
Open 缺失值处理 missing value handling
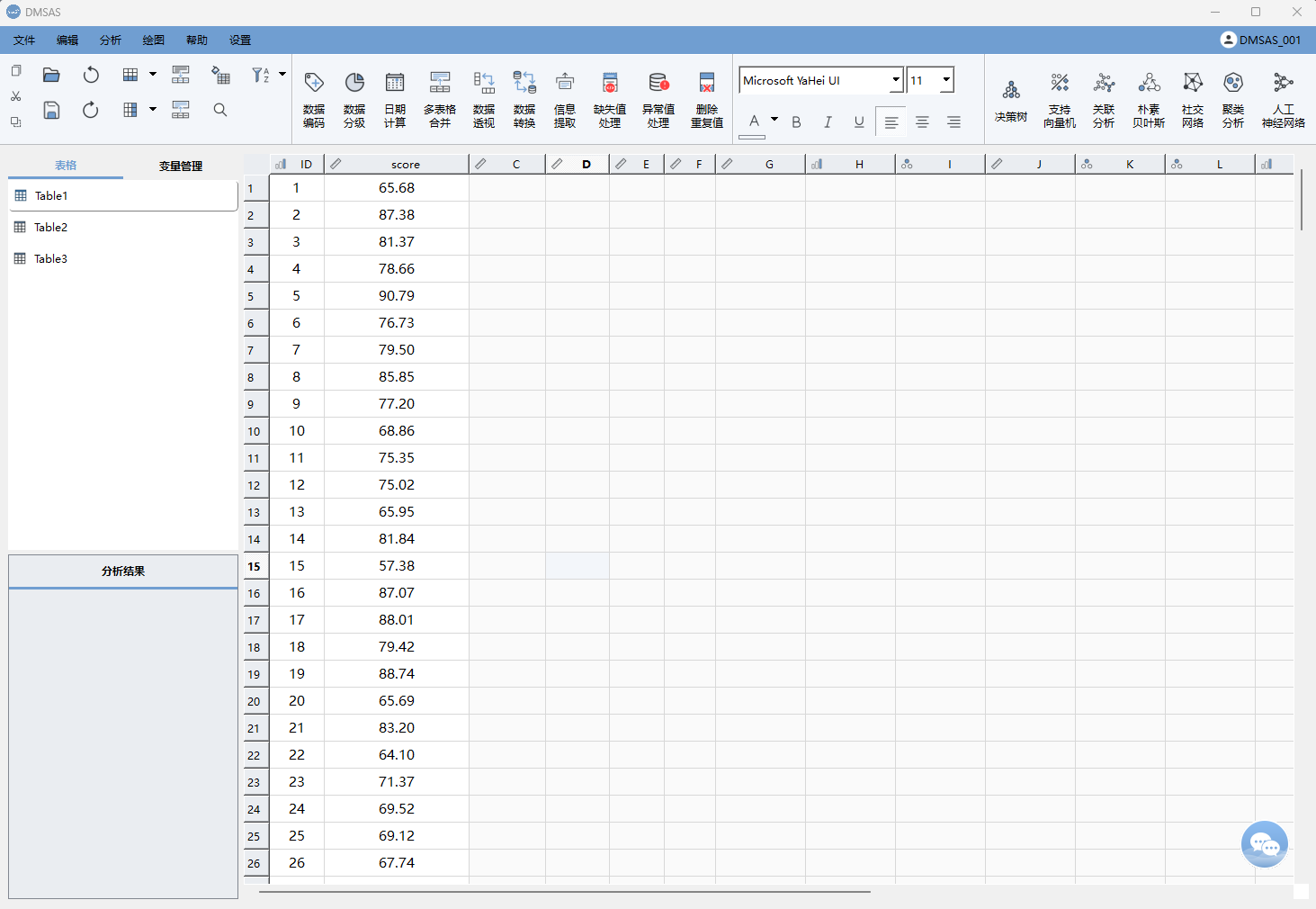pos(610,99)
